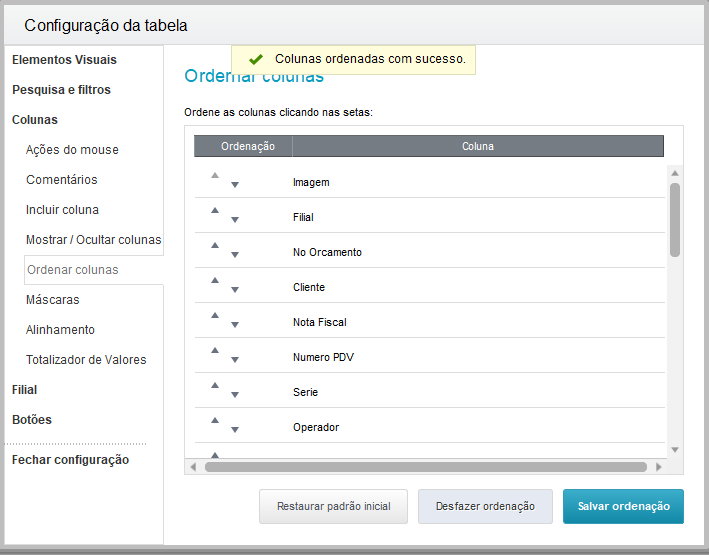Click the Ordenação column header
The width and height of the screenshot is (709, 555).
pos(248,146)
